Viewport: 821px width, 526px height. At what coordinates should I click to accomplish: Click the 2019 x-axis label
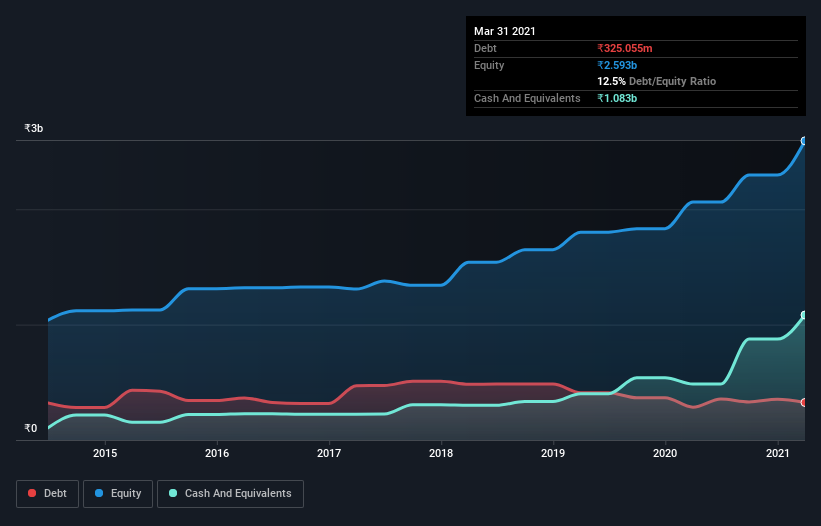[x=553, y=453]
